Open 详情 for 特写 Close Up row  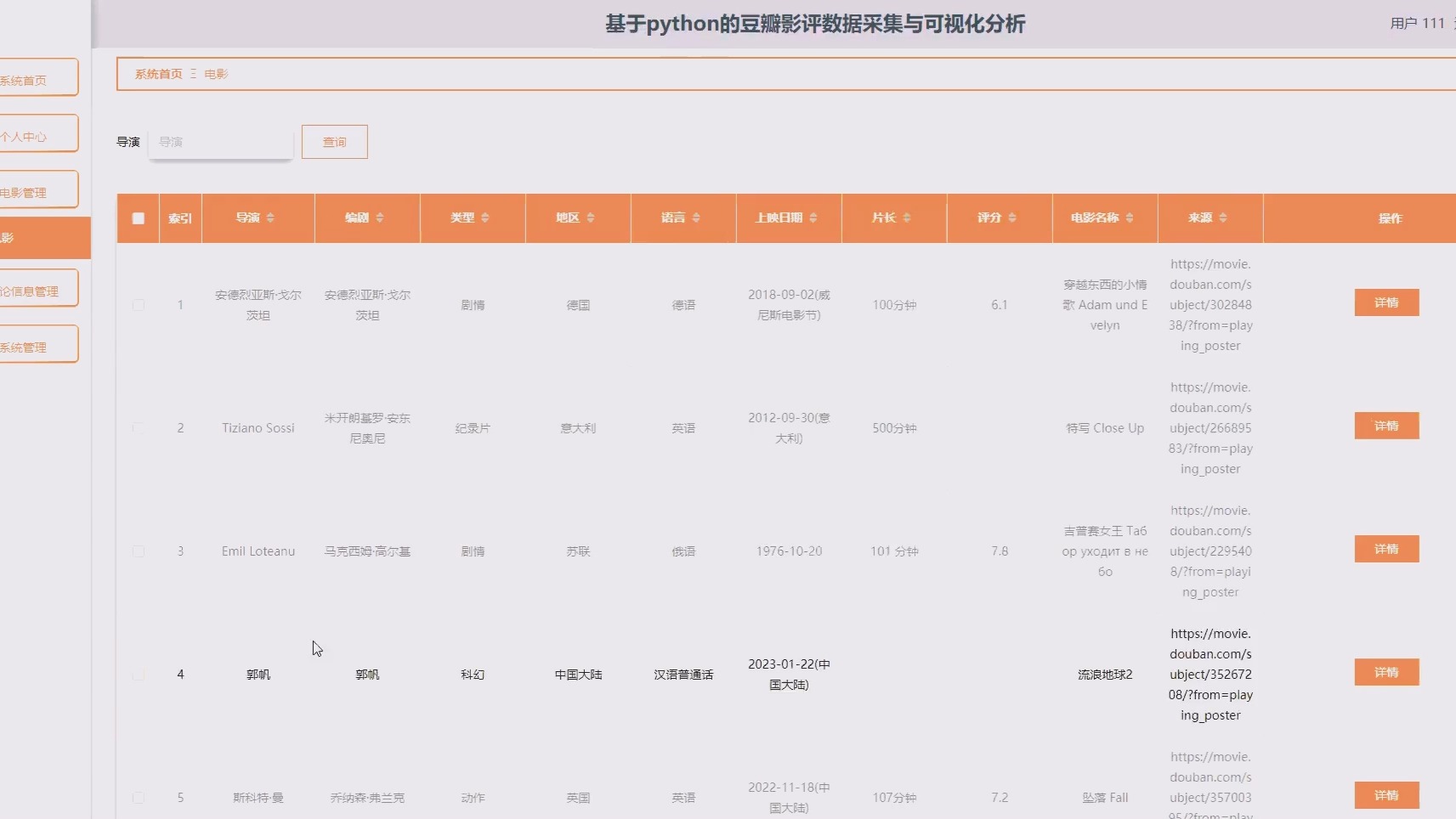coord(1386,426)
